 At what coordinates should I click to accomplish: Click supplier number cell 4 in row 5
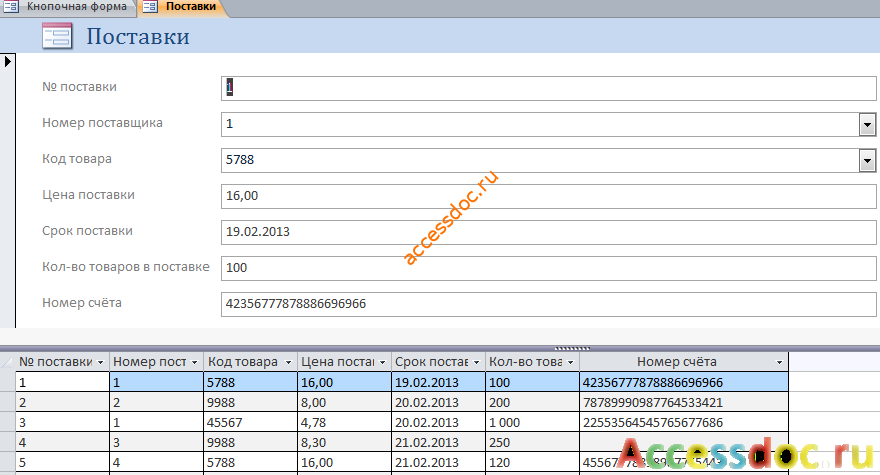(x=157, y=463)
